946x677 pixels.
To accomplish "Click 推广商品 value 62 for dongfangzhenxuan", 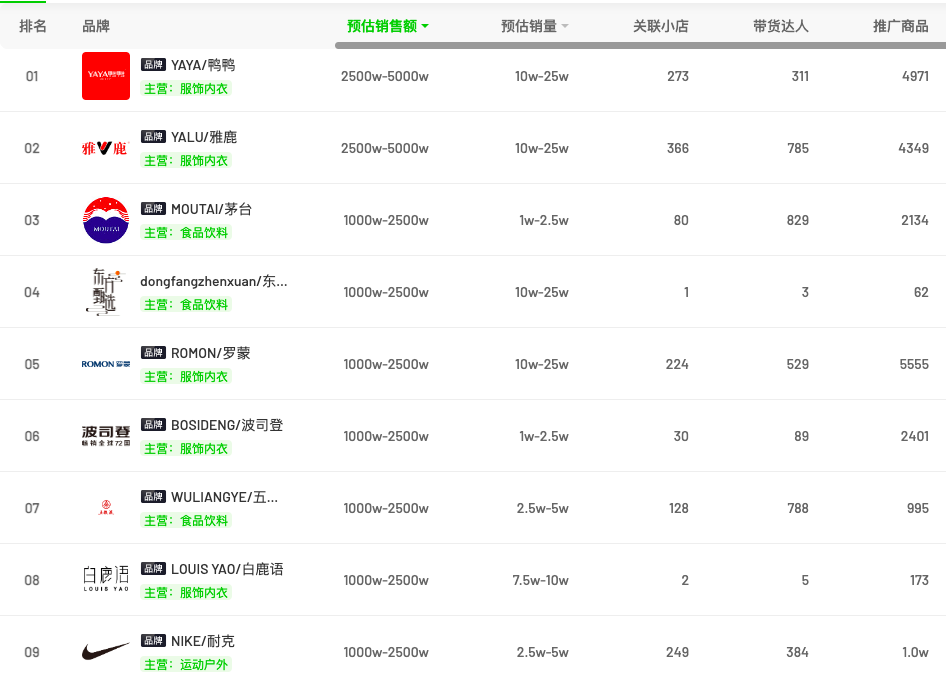I will pyautogui.click(x=921, y=292).
